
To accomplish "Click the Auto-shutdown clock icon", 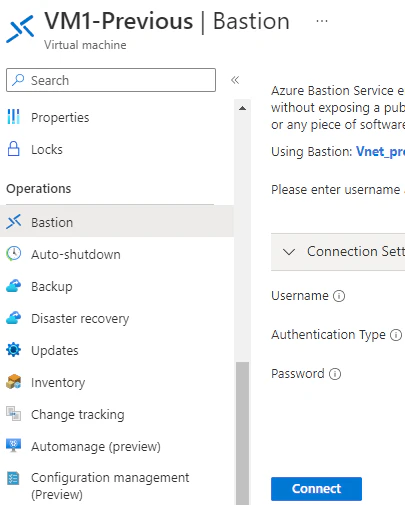I will click(14, 254).
